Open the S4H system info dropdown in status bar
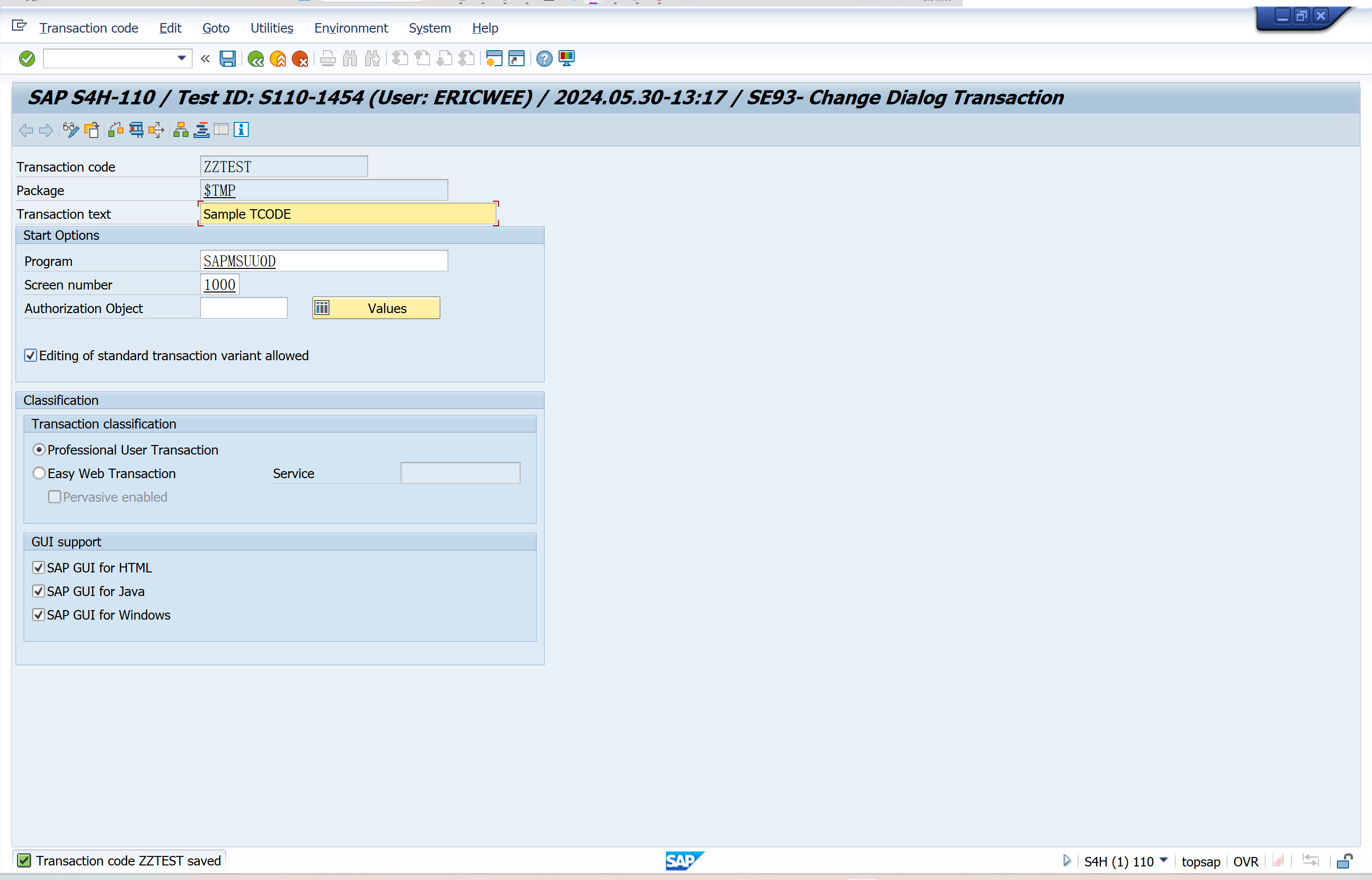 click(x=1163, y=860)
